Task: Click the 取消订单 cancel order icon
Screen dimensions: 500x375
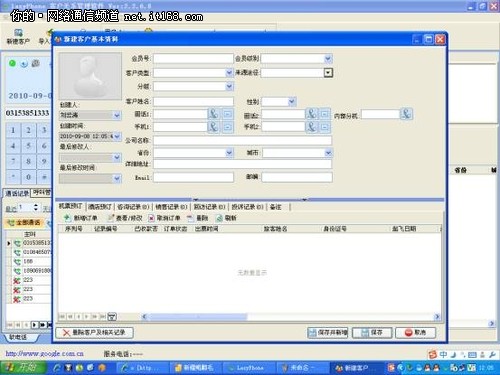Action: click(151, 218)
